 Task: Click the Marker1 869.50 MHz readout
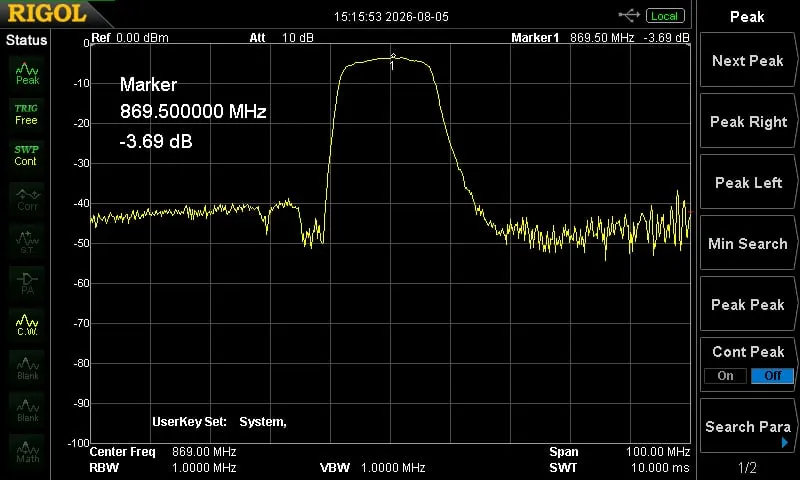point(572,38)
